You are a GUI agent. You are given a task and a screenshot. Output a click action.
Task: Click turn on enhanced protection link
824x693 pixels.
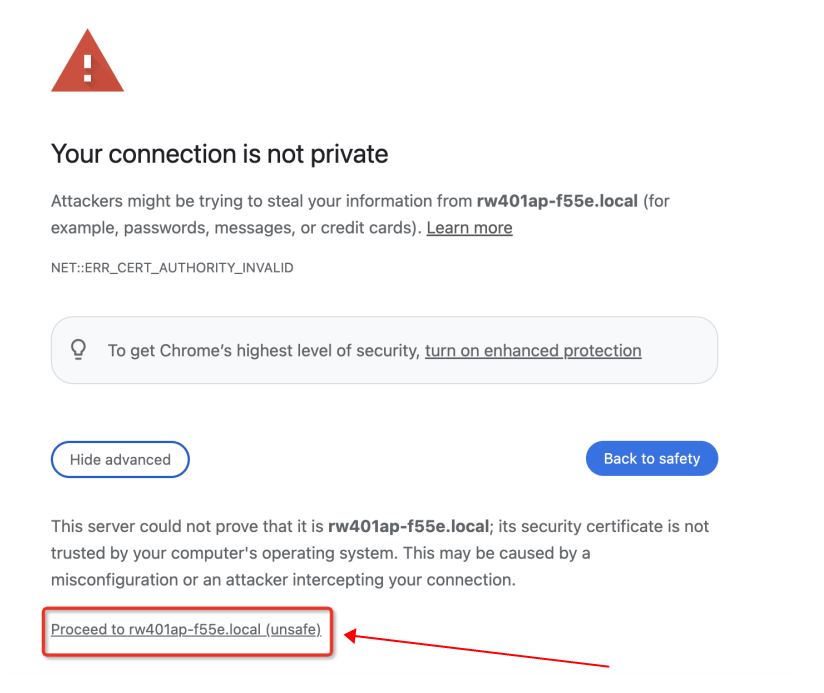click(533, 350)
